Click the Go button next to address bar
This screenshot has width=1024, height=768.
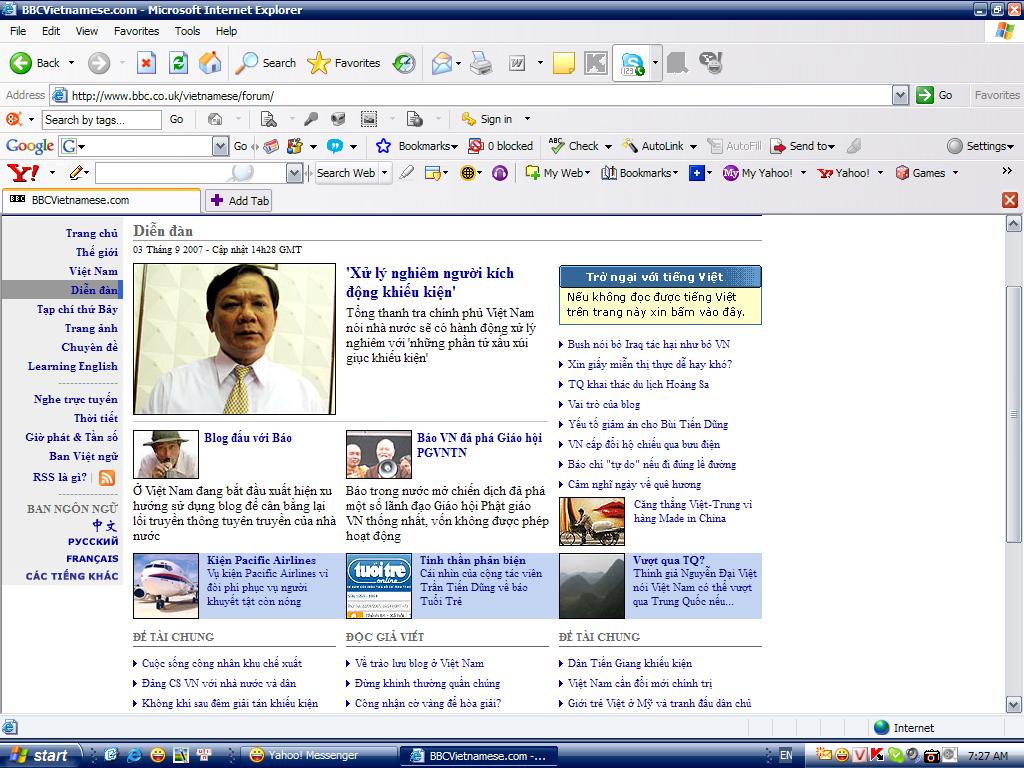(x=935, y=95)
